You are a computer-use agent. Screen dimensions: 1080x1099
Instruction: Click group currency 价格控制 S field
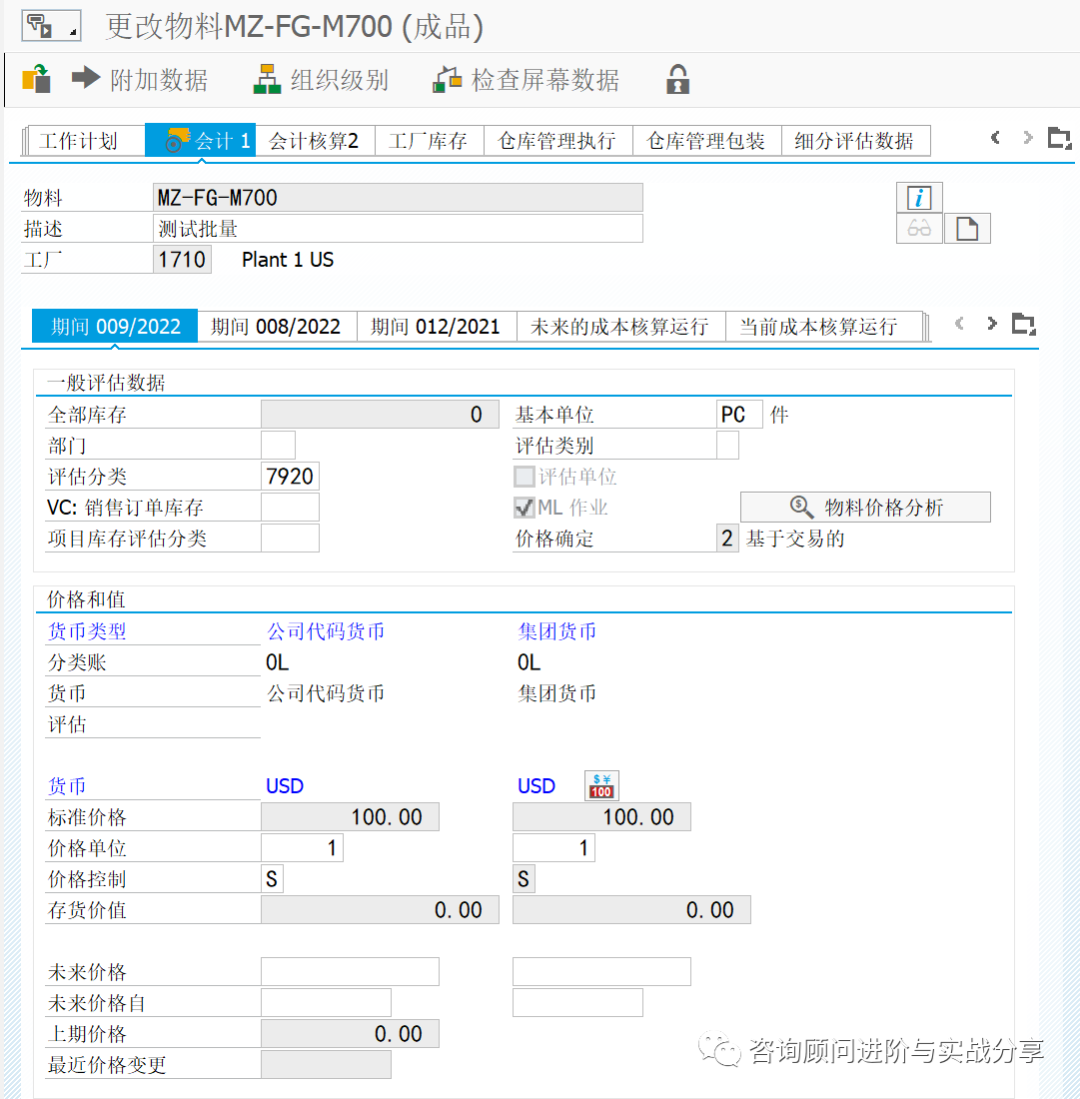pyautogui.click(x=524, y=878)
